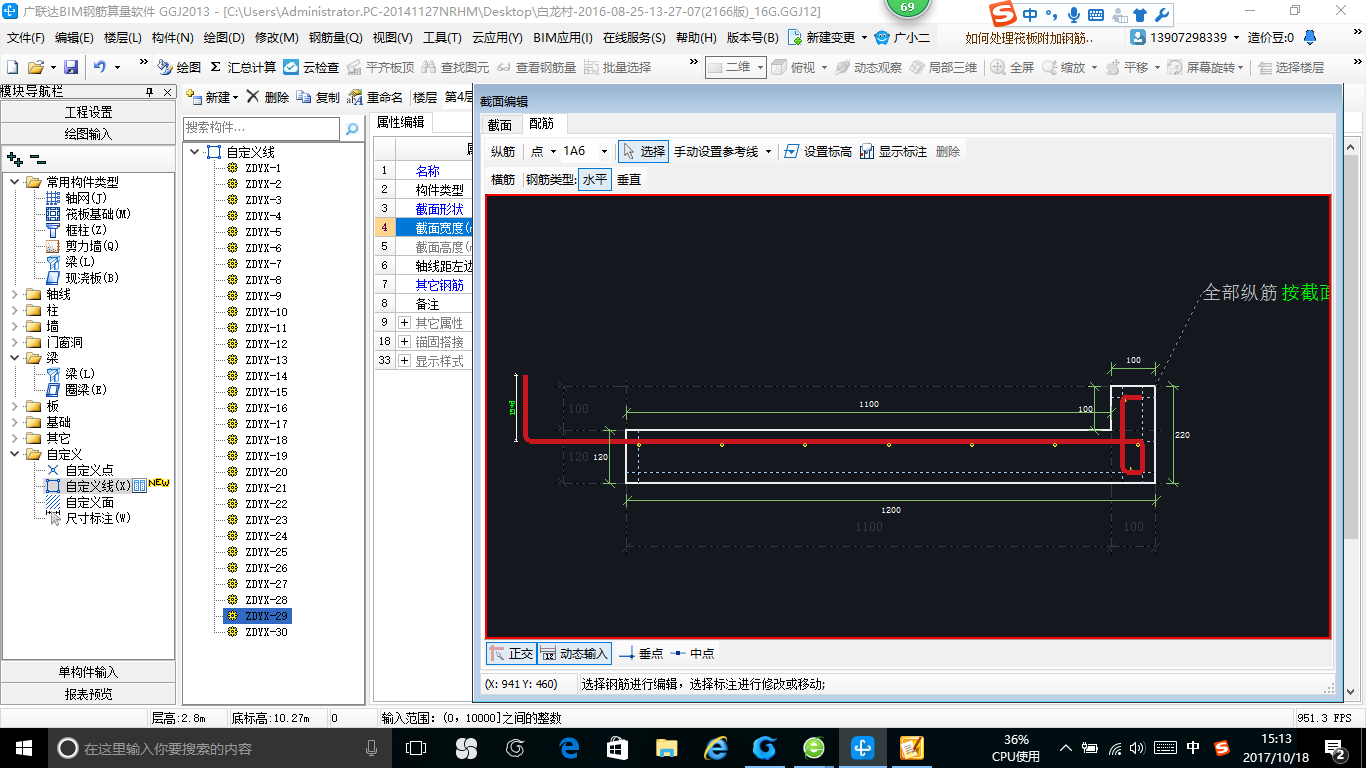
Task: Expand the 轴线 tree node
Action: [15, 294]
